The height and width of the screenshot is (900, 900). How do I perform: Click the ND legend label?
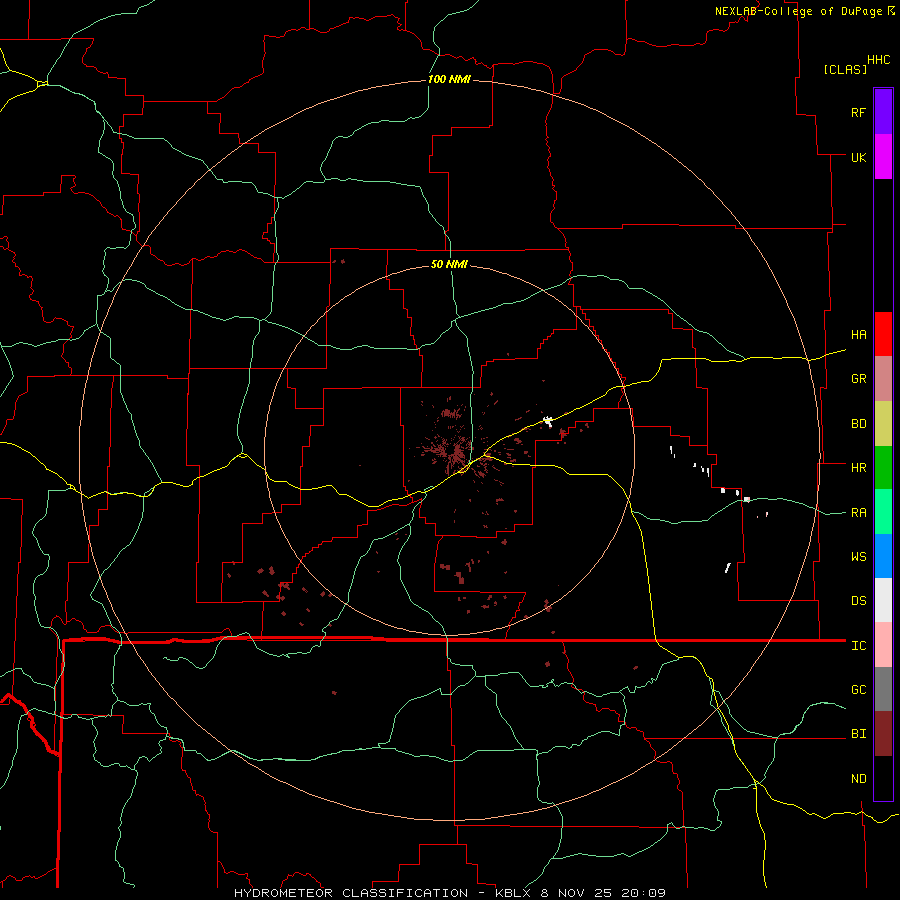pos(858,779)
